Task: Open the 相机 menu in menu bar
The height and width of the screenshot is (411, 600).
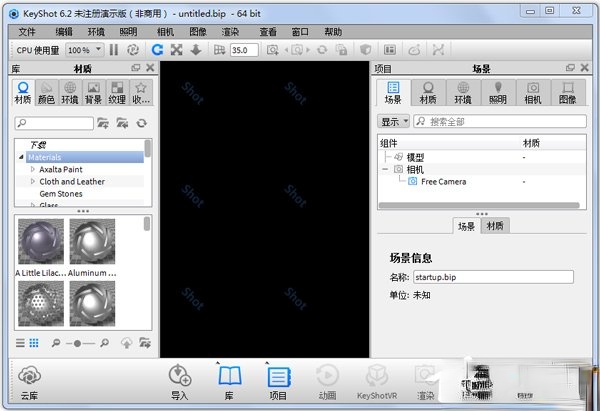Action: pos(165,32)
